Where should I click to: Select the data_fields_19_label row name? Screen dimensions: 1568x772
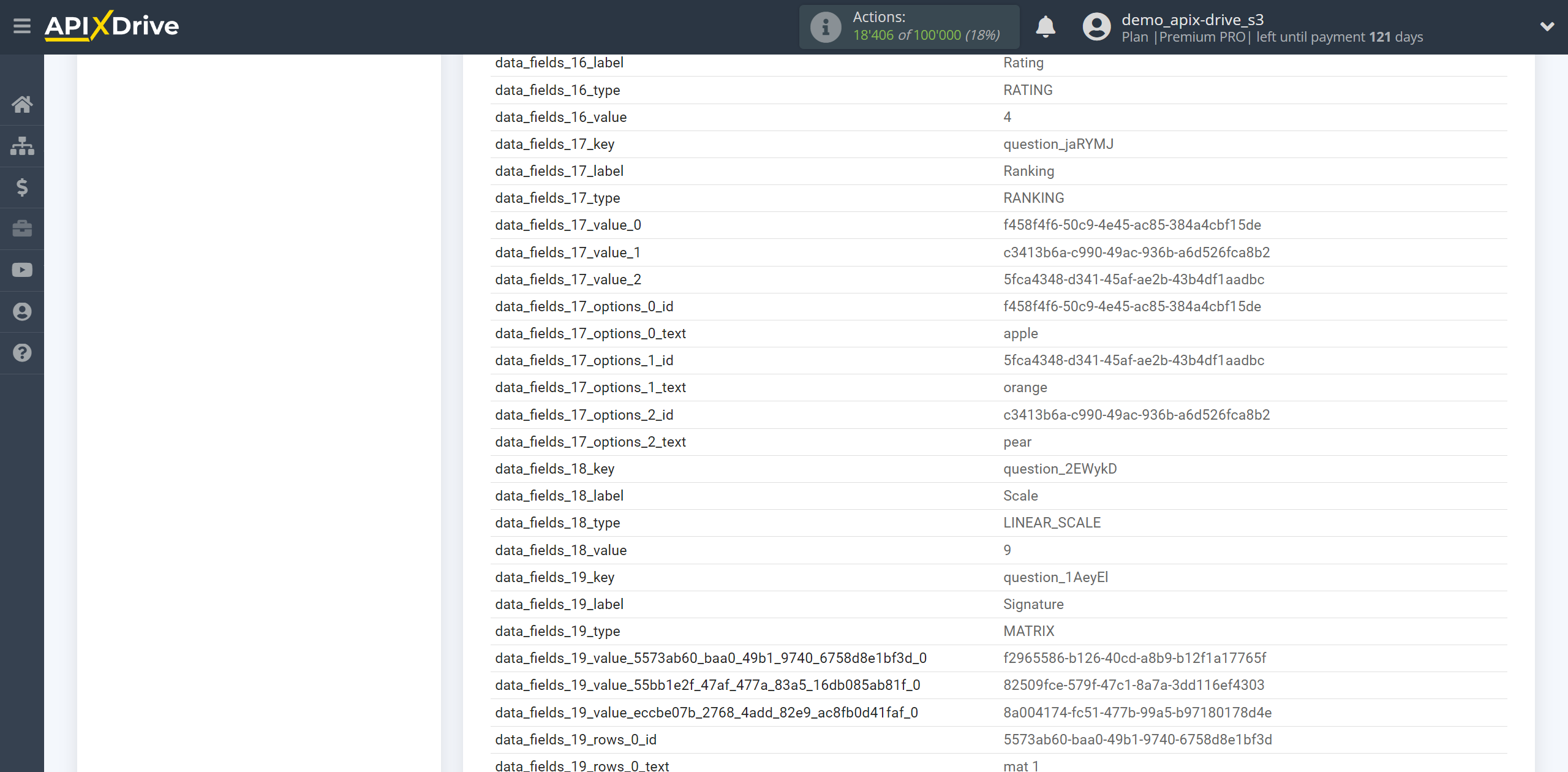pos(559,604)
